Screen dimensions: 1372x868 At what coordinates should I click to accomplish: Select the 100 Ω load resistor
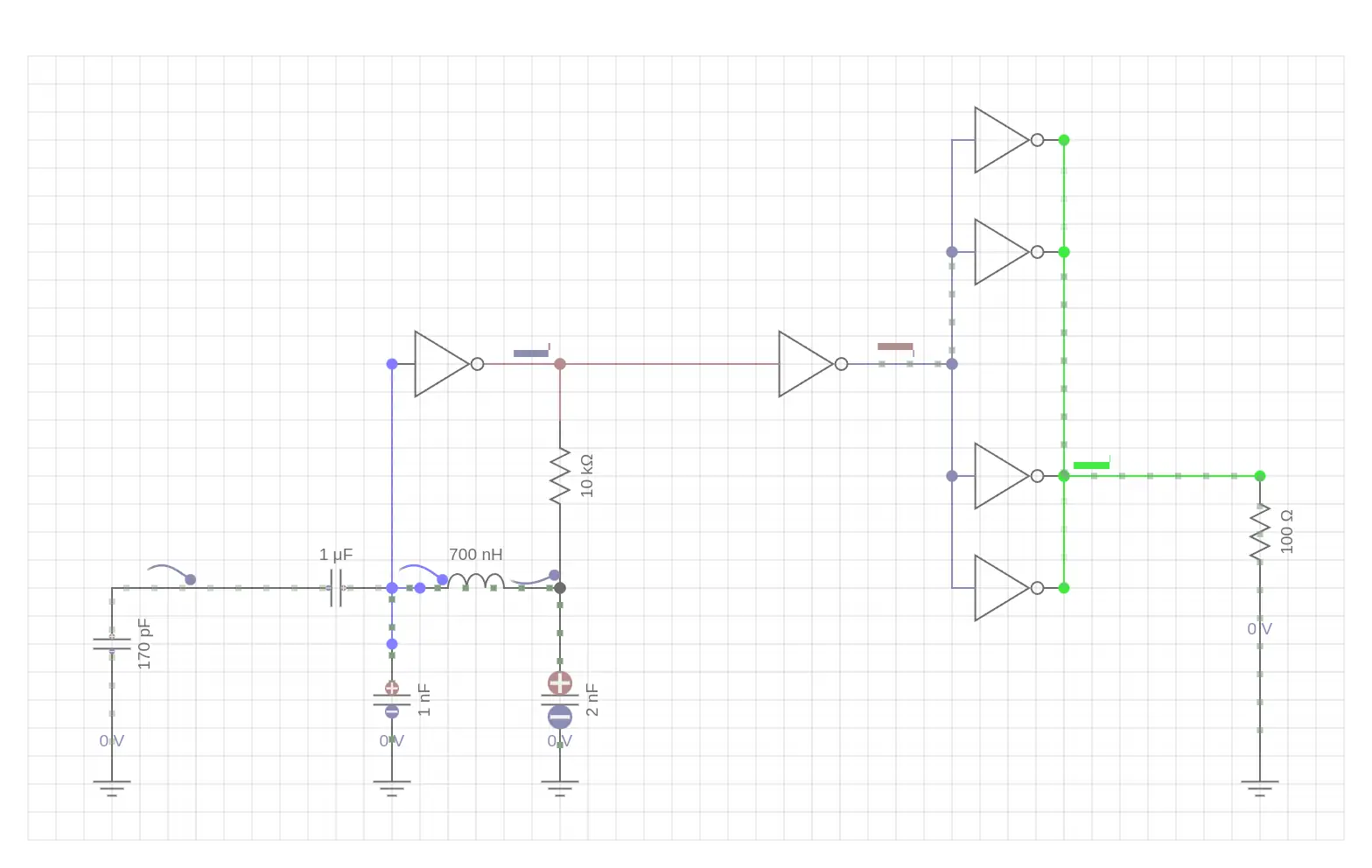pyautogui.click(x=1260, y=532)
